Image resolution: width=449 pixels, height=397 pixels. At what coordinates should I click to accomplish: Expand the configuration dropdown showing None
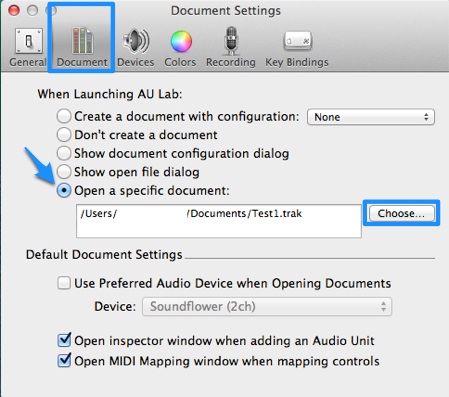pos(371,117)
